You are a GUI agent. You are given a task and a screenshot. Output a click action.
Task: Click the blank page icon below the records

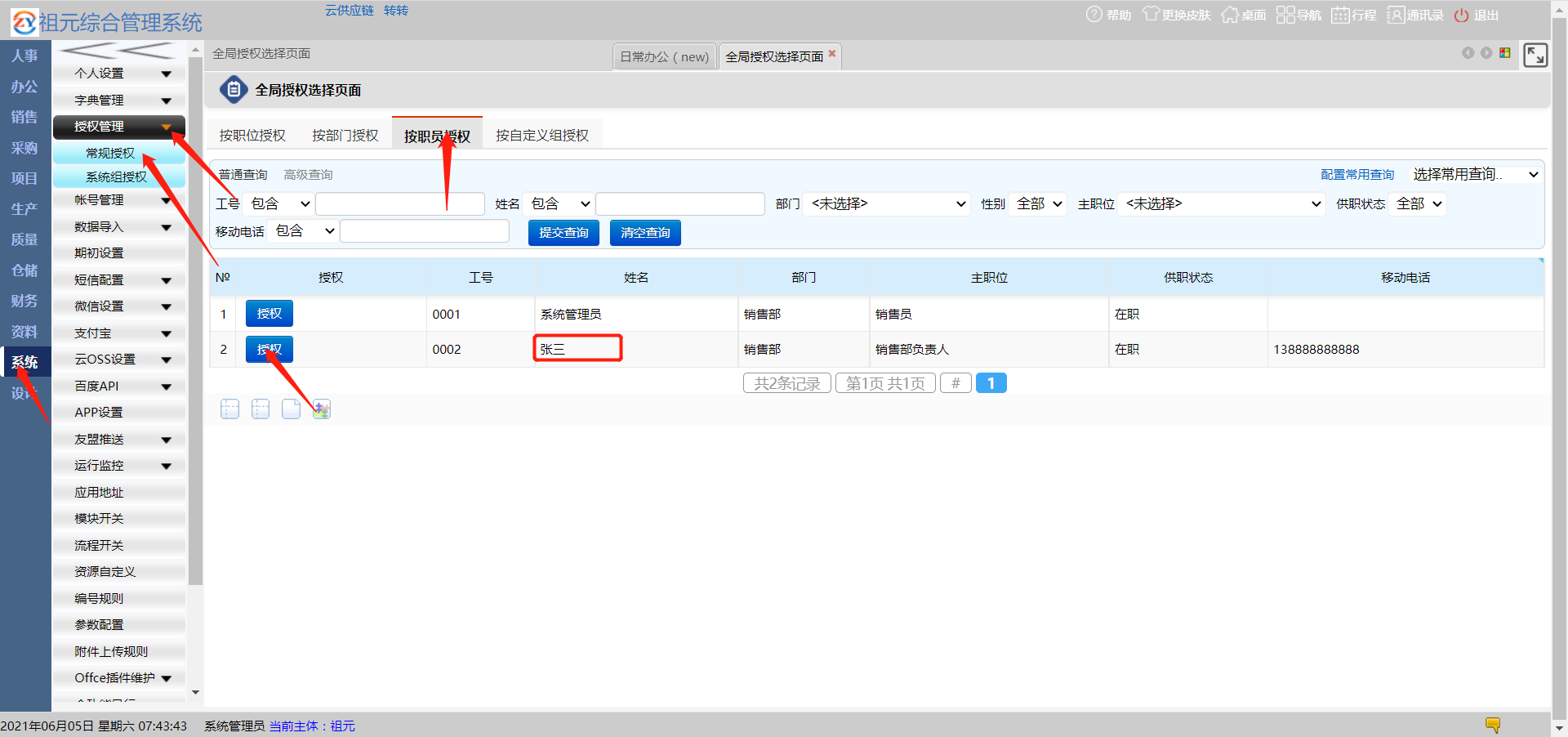pyautogui.click(x=291, y=409)
